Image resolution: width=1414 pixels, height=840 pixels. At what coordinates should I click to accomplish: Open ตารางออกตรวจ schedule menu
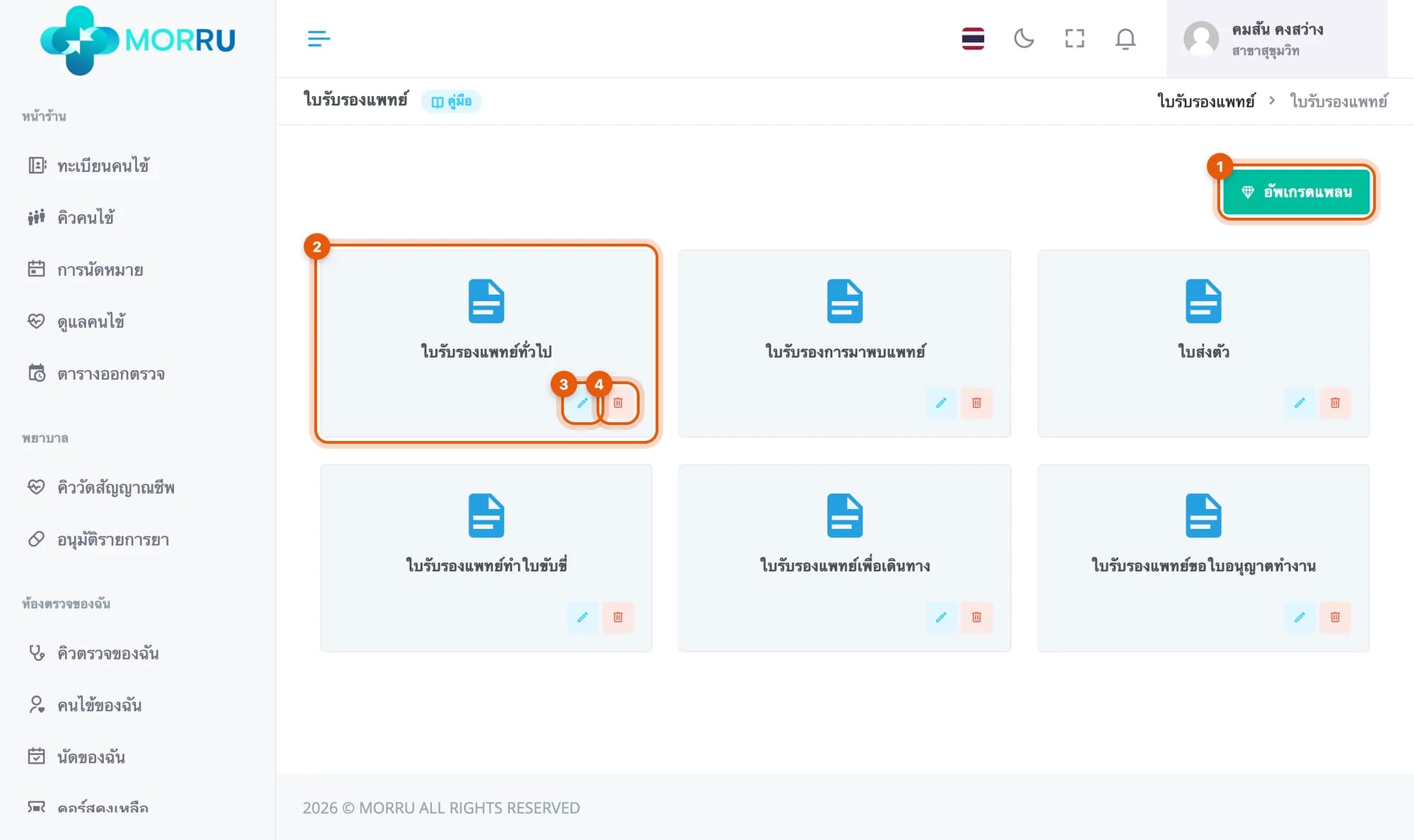96,373
